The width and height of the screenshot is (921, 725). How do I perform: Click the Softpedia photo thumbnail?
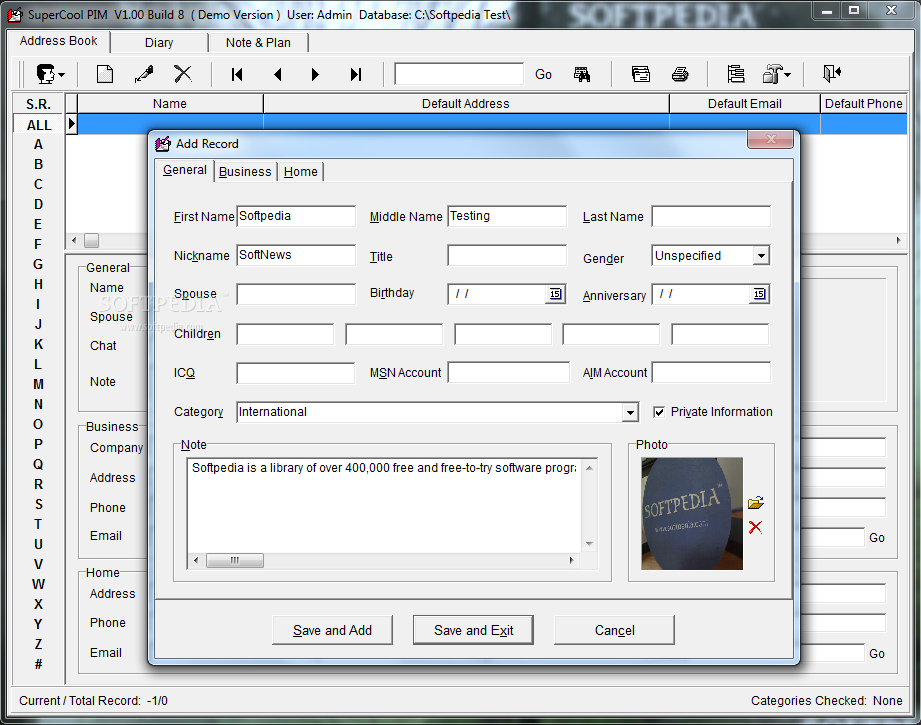pos(692,513)
